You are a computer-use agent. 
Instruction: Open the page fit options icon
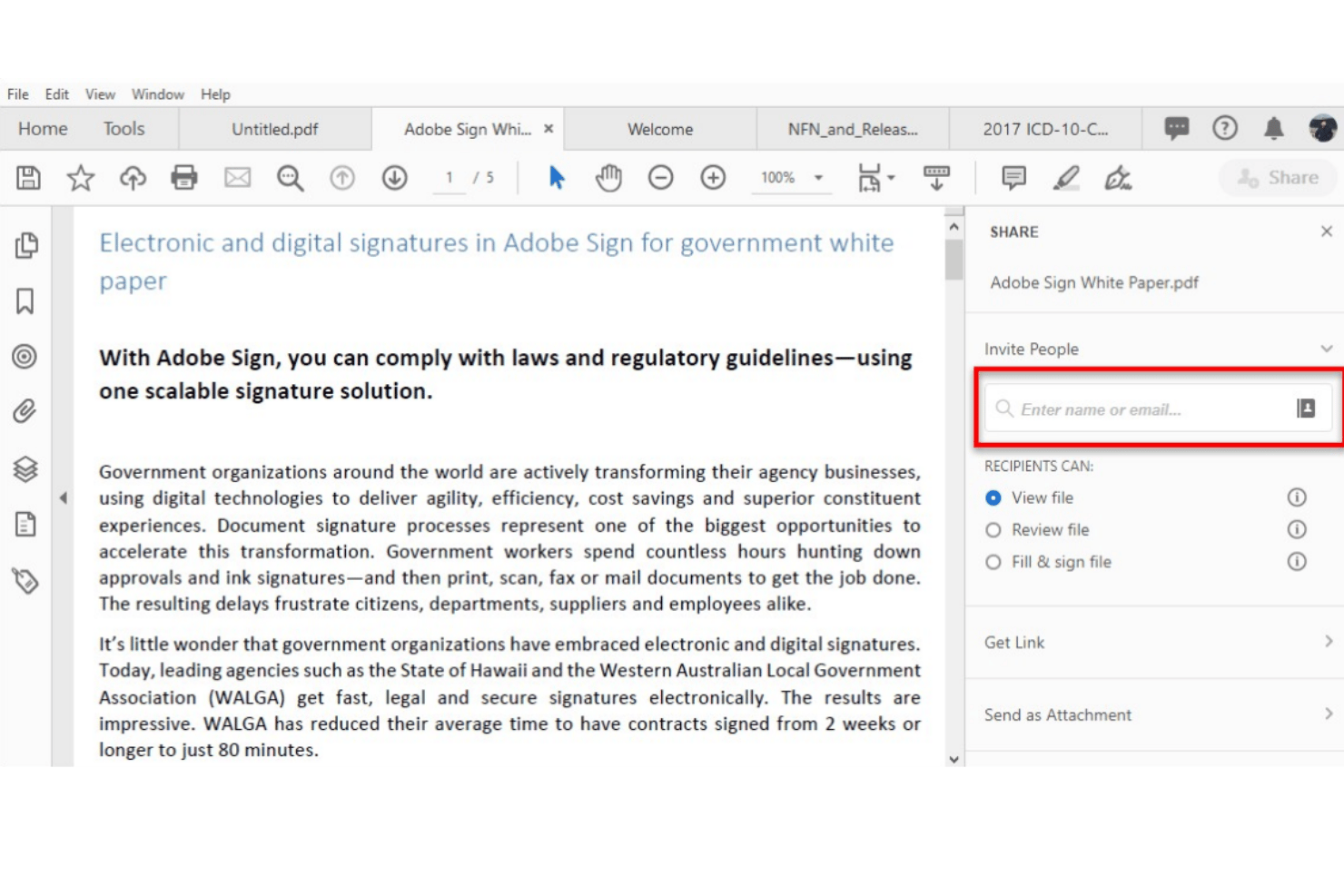point(875,178)
